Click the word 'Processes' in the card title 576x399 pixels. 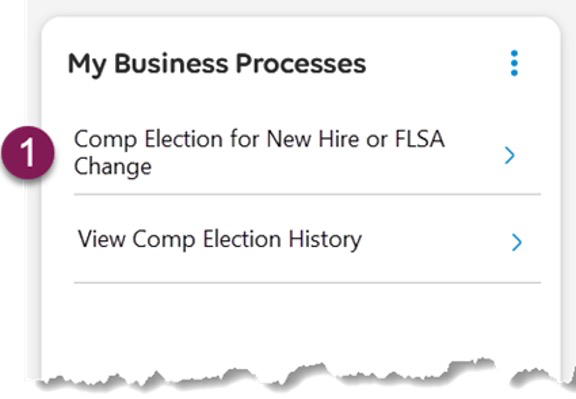[300, 64]
